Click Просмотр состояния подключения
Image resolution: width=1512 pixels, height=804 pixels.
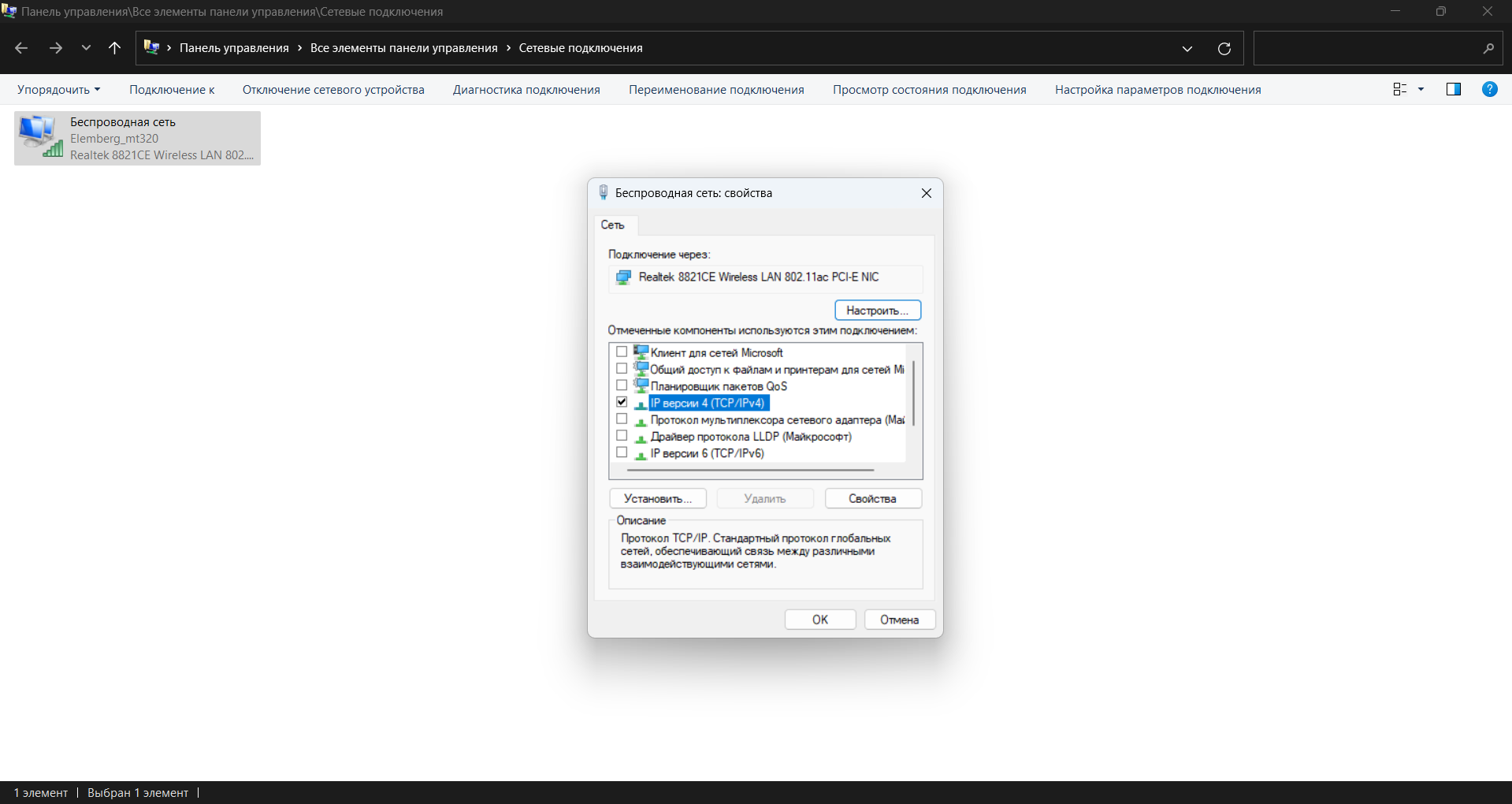[x=930, y=90]
